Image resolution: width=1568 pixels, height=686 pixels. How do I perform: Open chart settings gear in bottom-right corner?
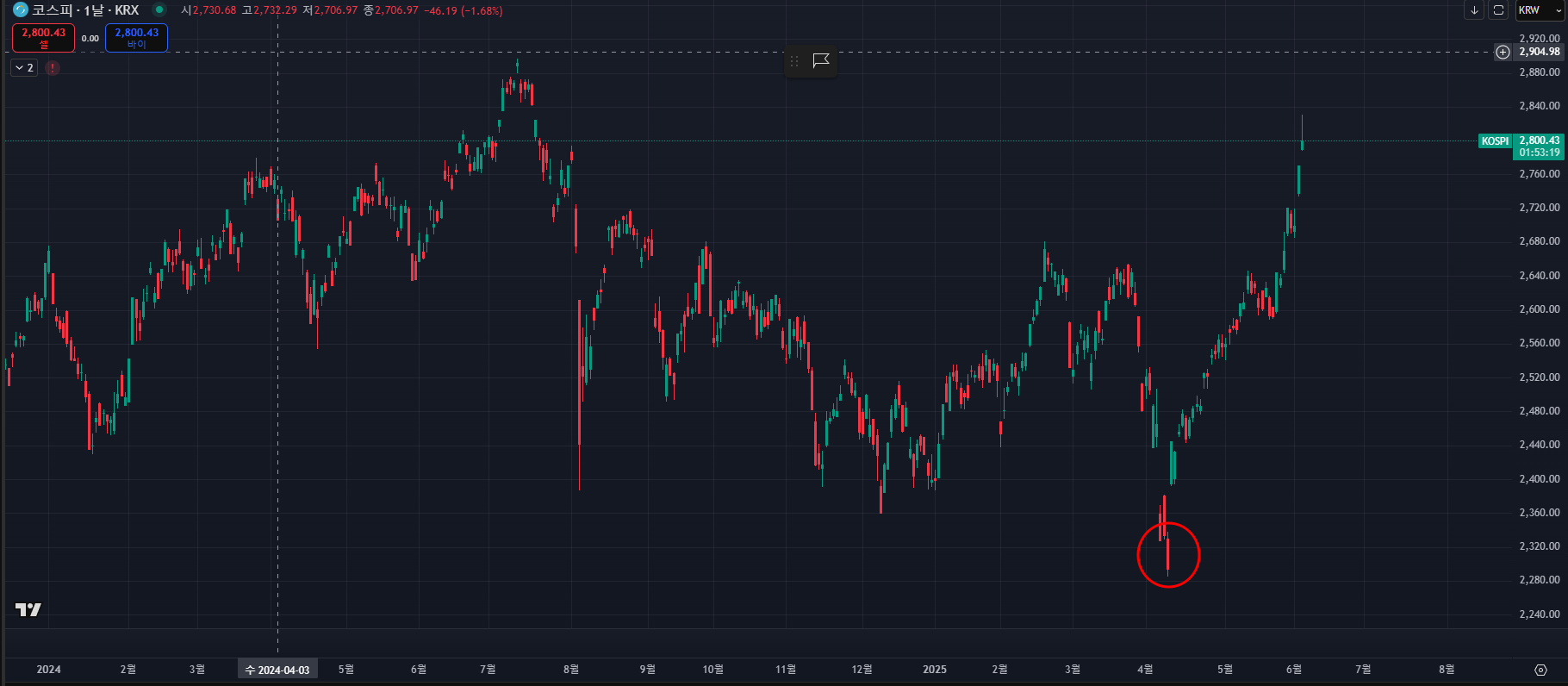[1540, 670]
